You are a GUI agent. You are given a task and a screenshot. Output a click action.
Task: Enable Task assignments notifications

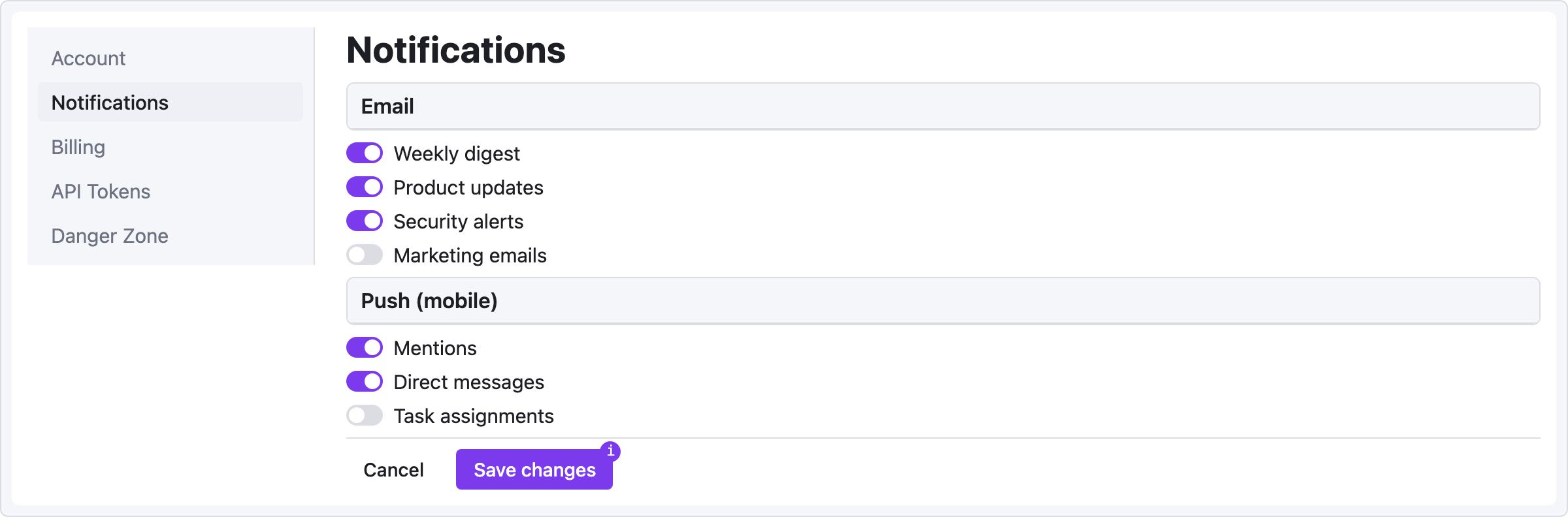tap(365, 416)
